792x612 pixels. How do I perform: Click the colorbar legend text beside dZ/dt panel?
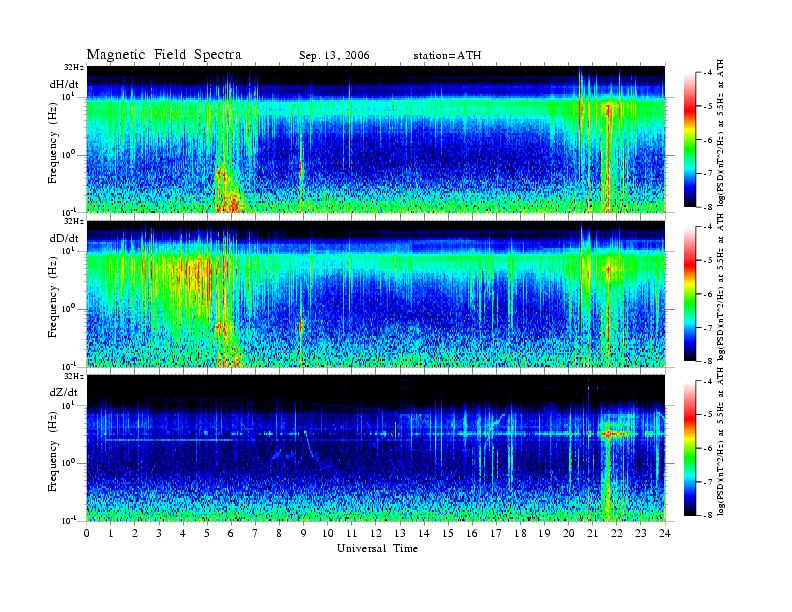coord(721,440)
